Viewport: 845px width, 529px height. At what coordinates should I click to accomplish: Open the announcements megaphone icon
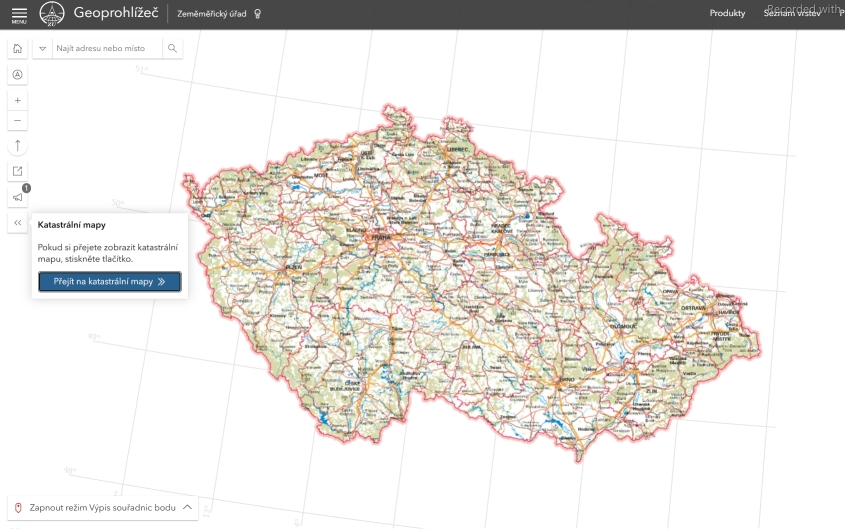pyautogui.click(x=18, y=198)
